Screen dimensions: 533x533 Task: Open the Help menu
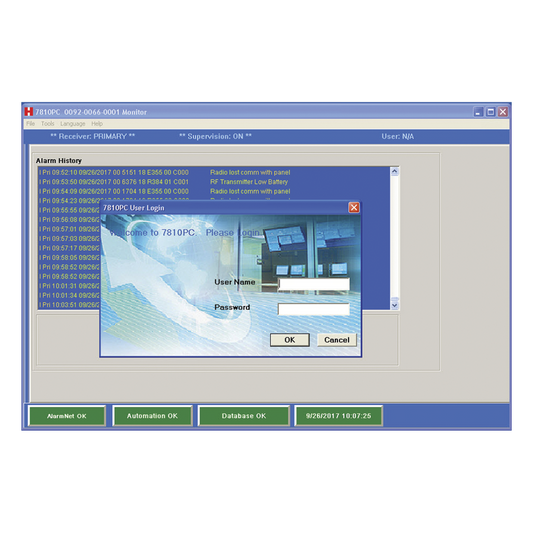coord(97,124)
